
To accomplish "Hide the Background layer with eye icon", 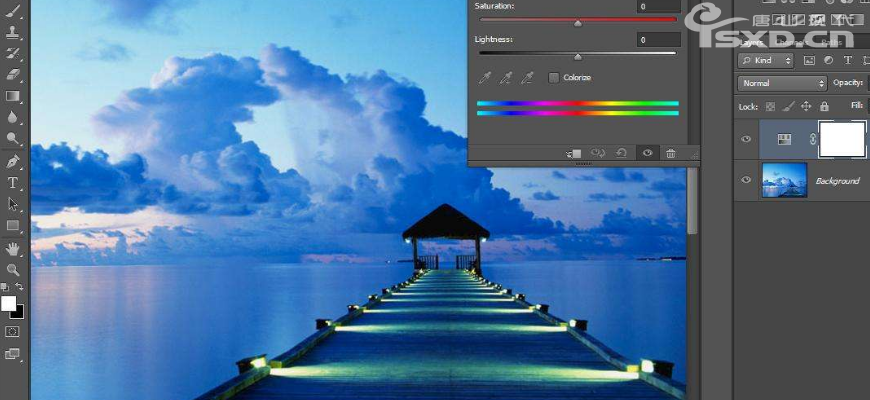I will pyautogui.click(x=746, y=180).
